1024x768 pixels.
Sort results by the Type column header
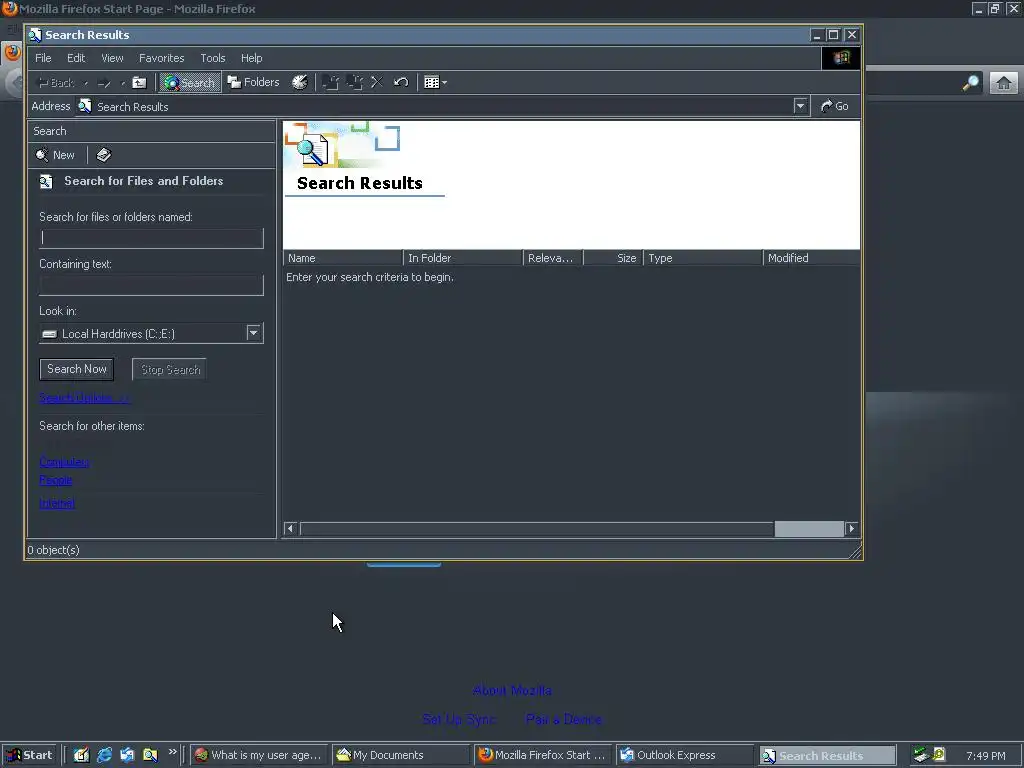click(703, 258)
